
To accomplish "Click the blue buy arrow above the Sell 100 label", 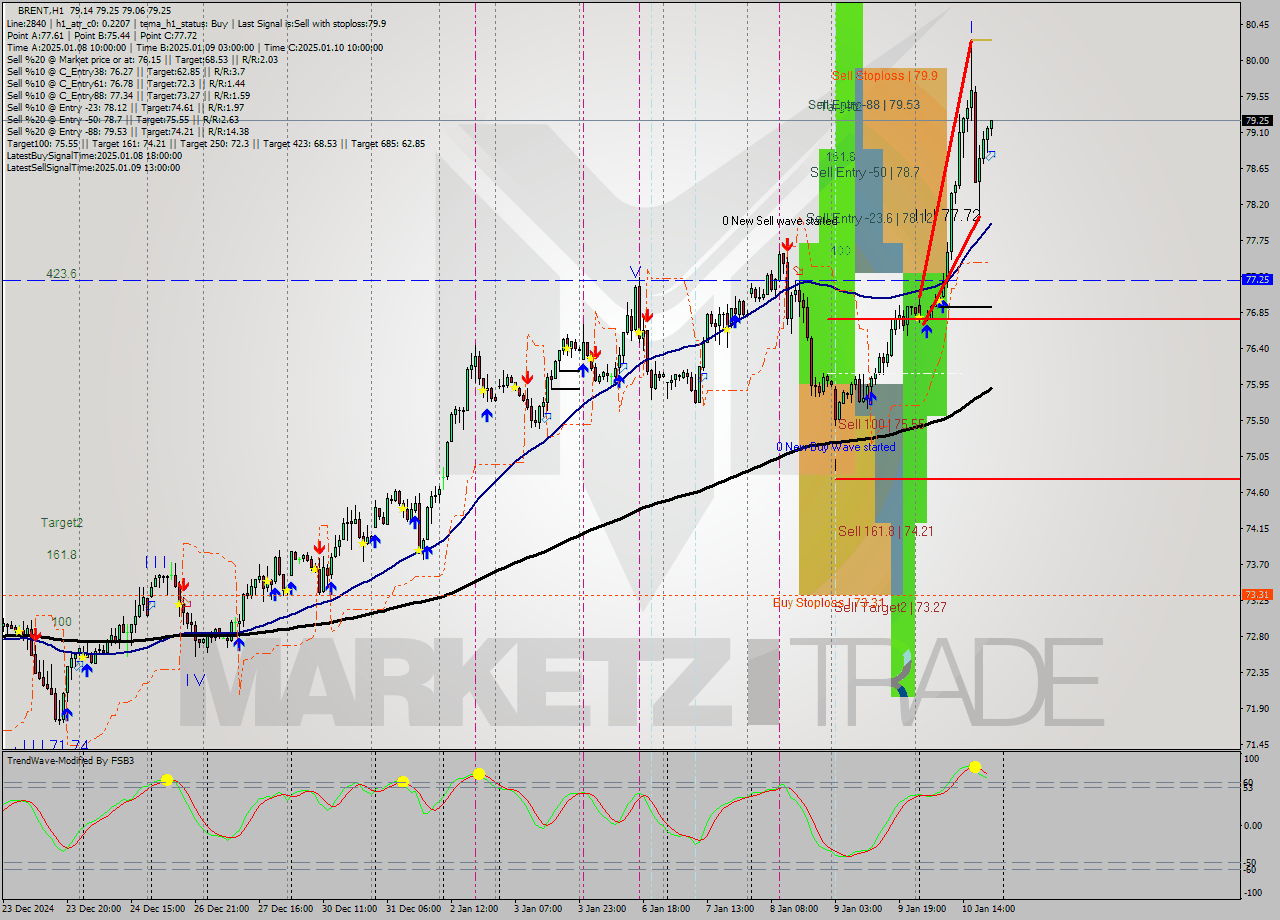I will click(871, 397).
